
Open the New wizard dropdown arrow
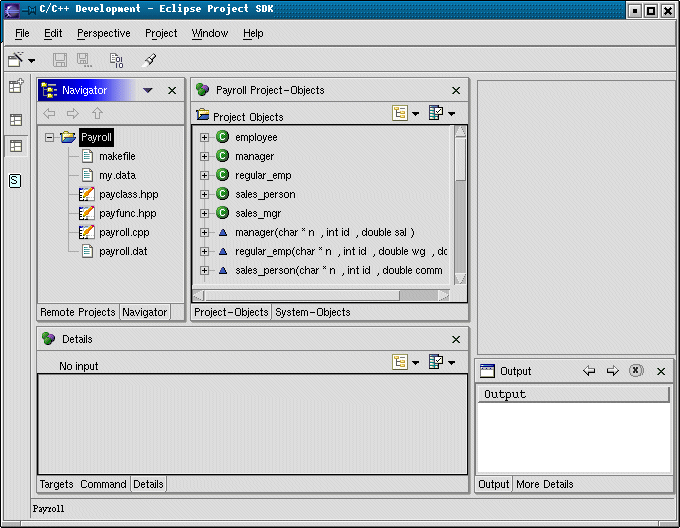(x=33, y=61)
